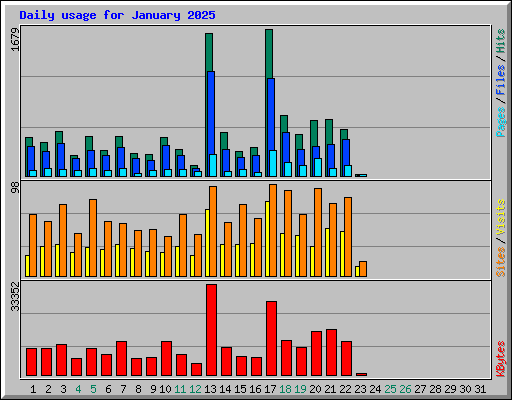Click the red 'KBytes' legend label
The width and height of the screenshot is (512, 400).
[x=500, y=359]
